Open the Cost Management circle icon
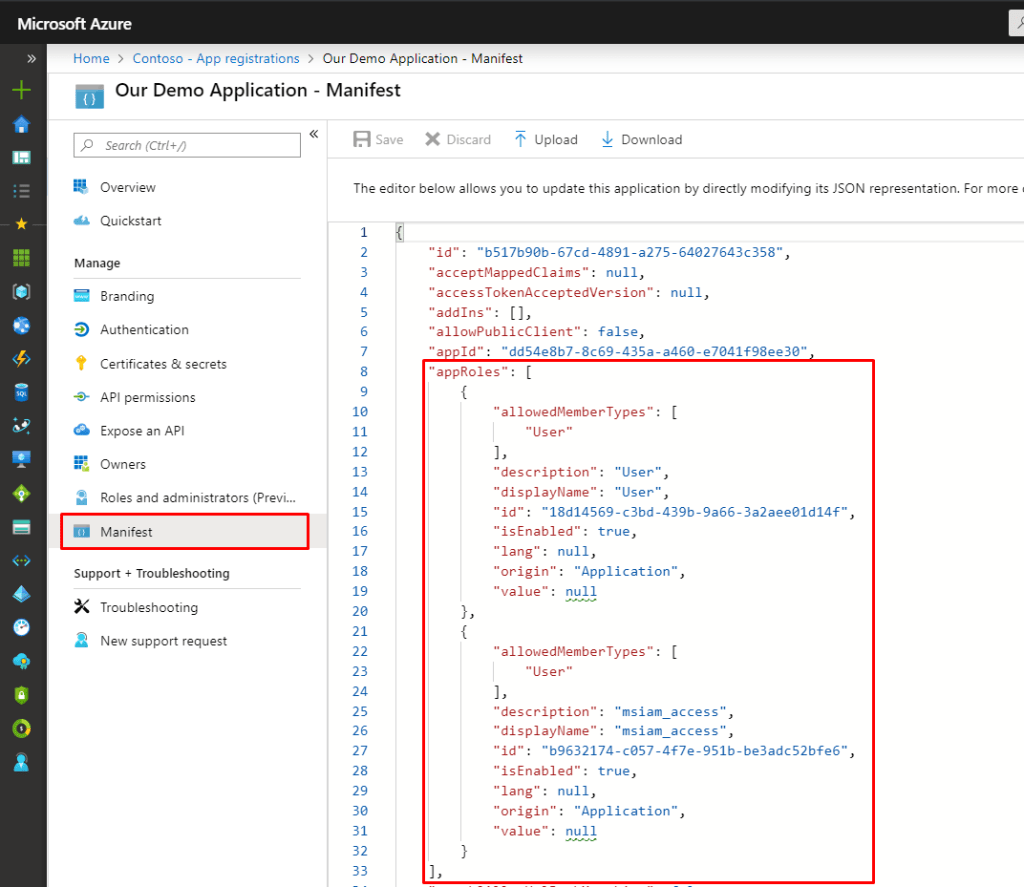 coord(22,728)
